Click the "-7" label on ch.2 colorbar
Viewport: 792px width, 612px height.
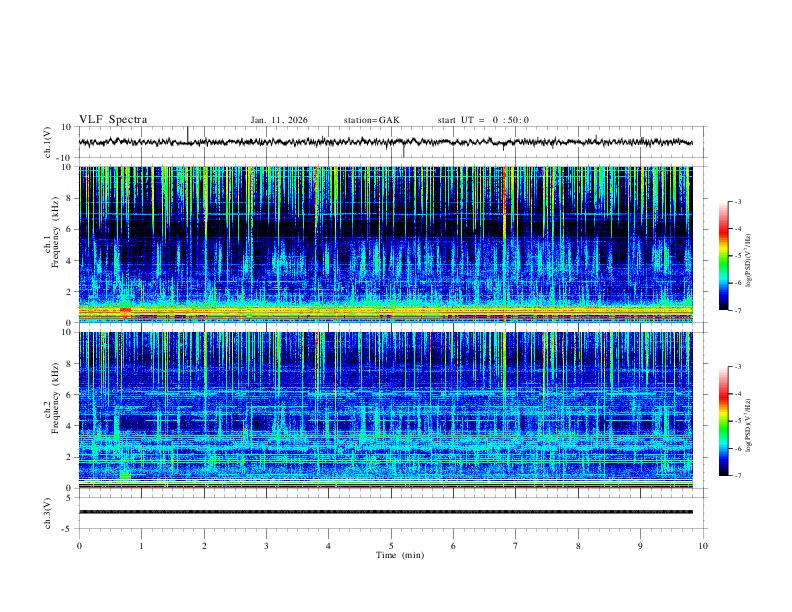pos(738,475)
